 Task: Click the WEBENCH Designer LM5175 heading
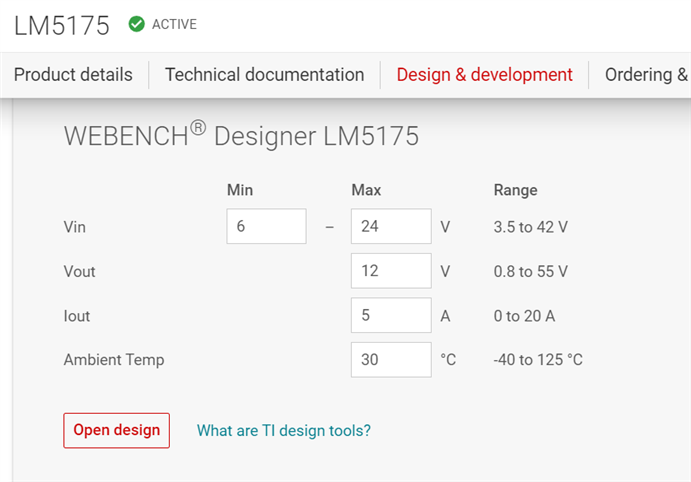tap(241, 136)
